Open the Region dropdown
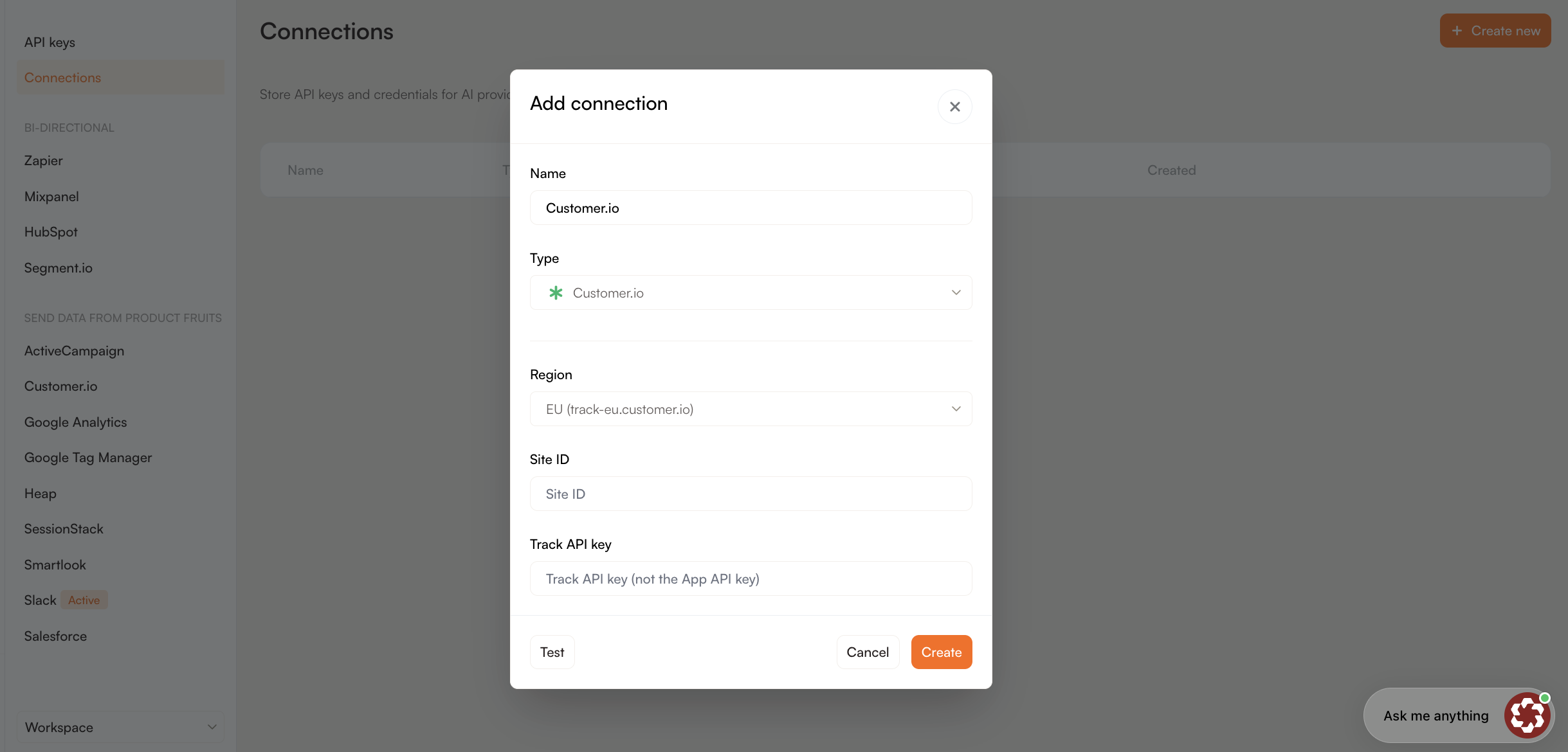This screenshot has height=752, width=1568. pyautogui.click(x=751, y=409)
